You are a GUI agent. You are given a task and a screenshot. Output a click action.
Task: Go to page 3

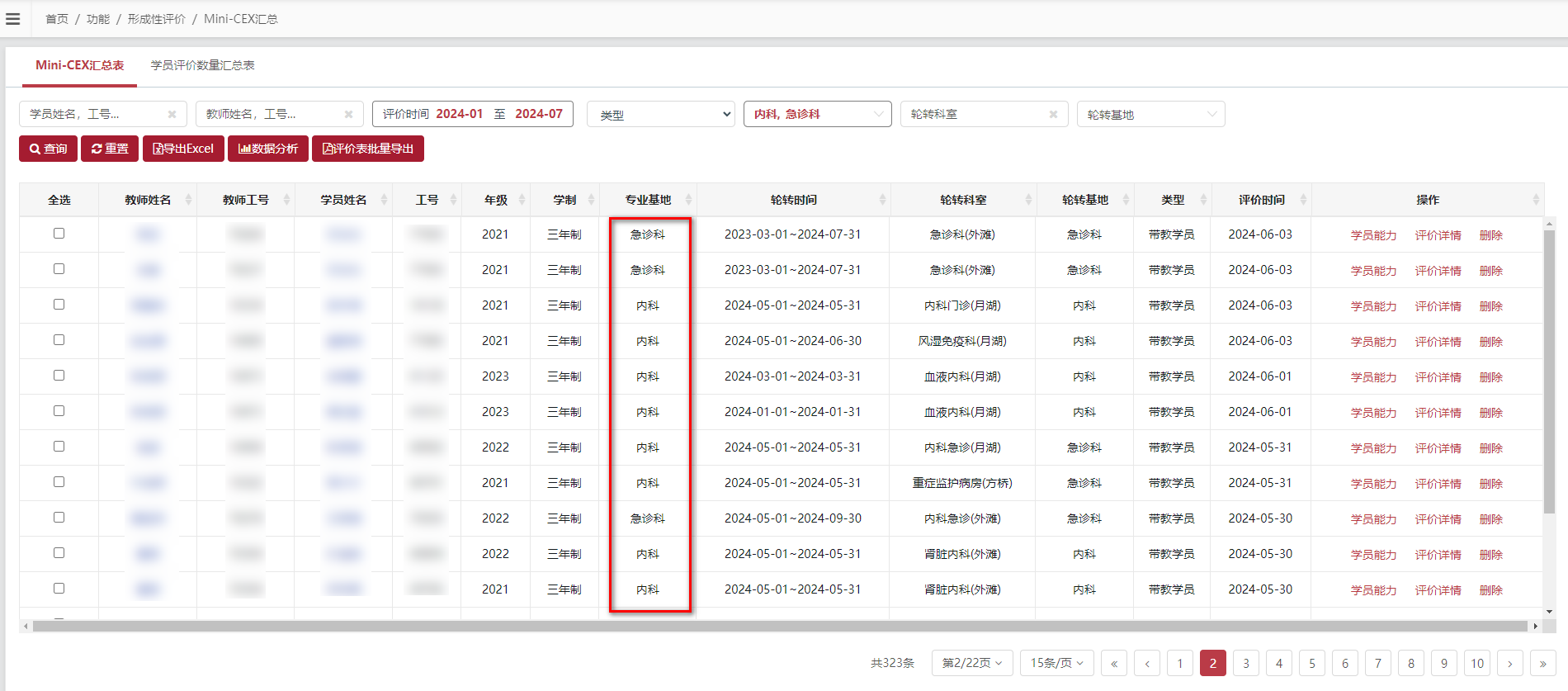(1246, 663)
